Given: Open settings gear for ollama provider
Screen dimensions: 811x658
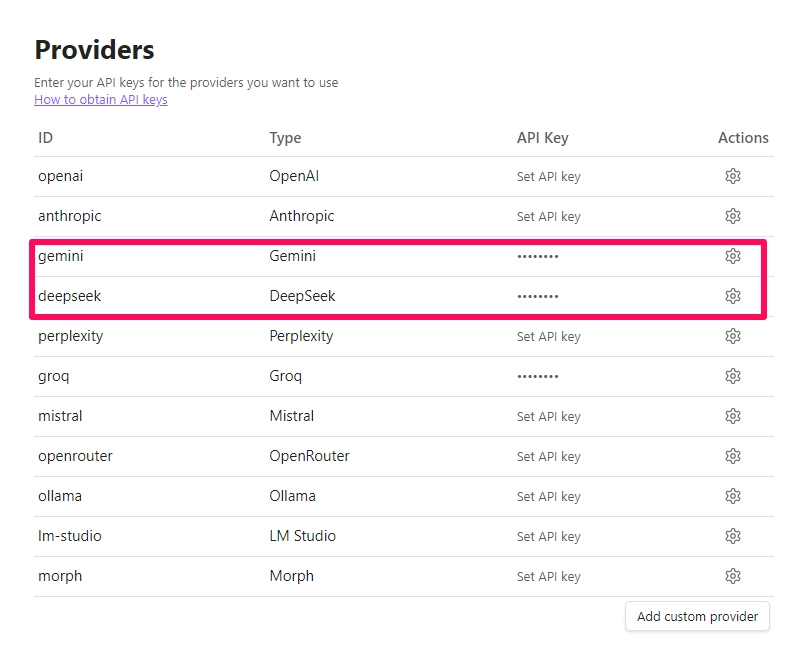Looking at the screenshot, I should (x=732, y=496).
